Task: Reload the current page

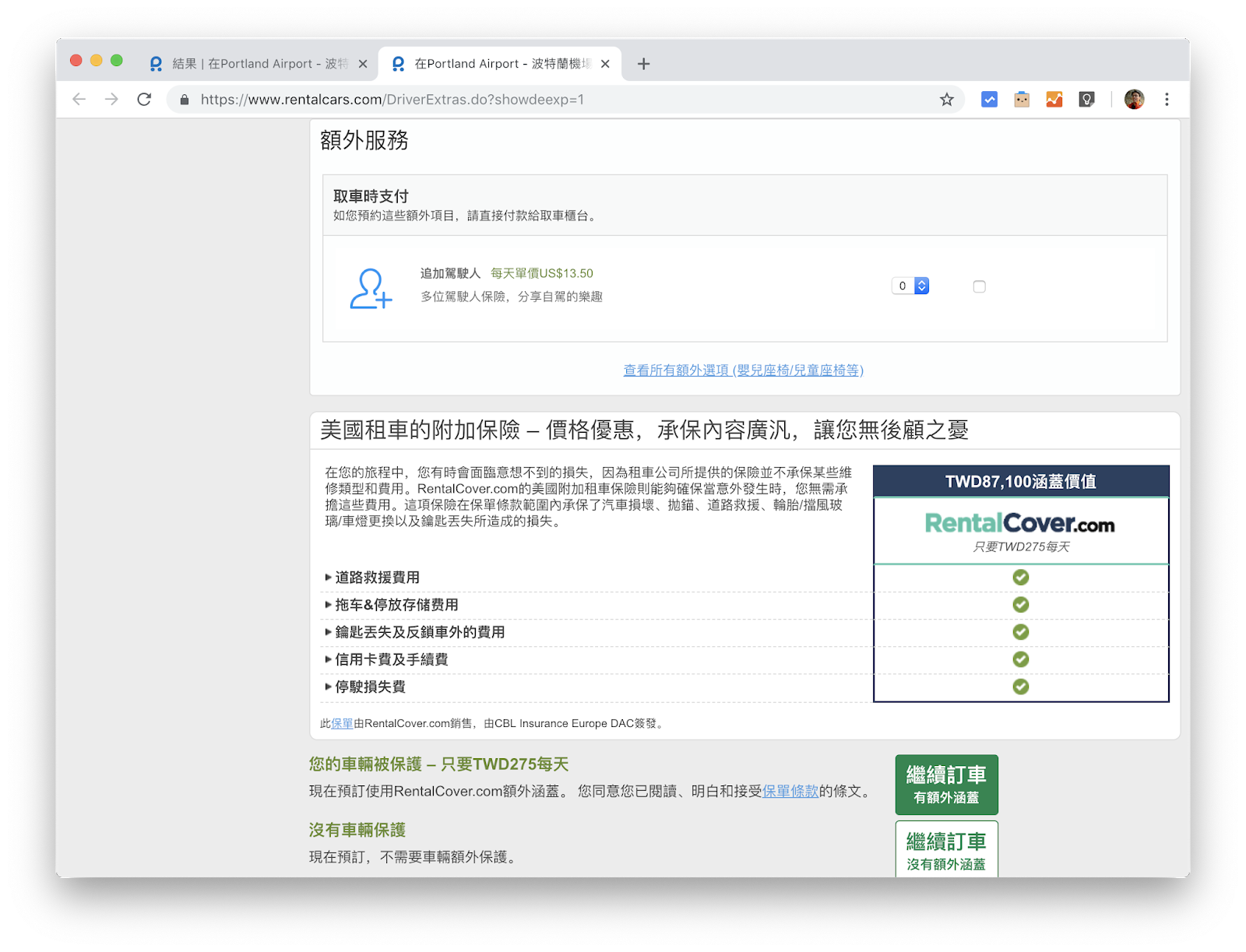Action: pyautogui.click(x=144, y=100)
